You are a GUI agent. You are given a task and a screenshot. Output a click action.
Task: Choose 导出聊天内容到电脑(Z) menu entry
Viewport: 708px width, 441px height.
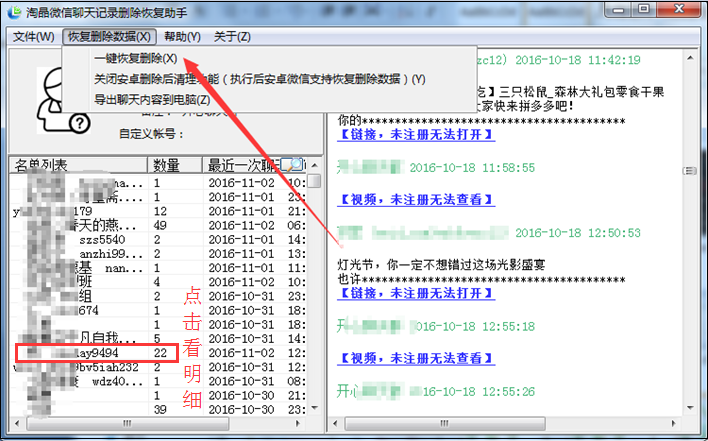[x=152, y=99]
